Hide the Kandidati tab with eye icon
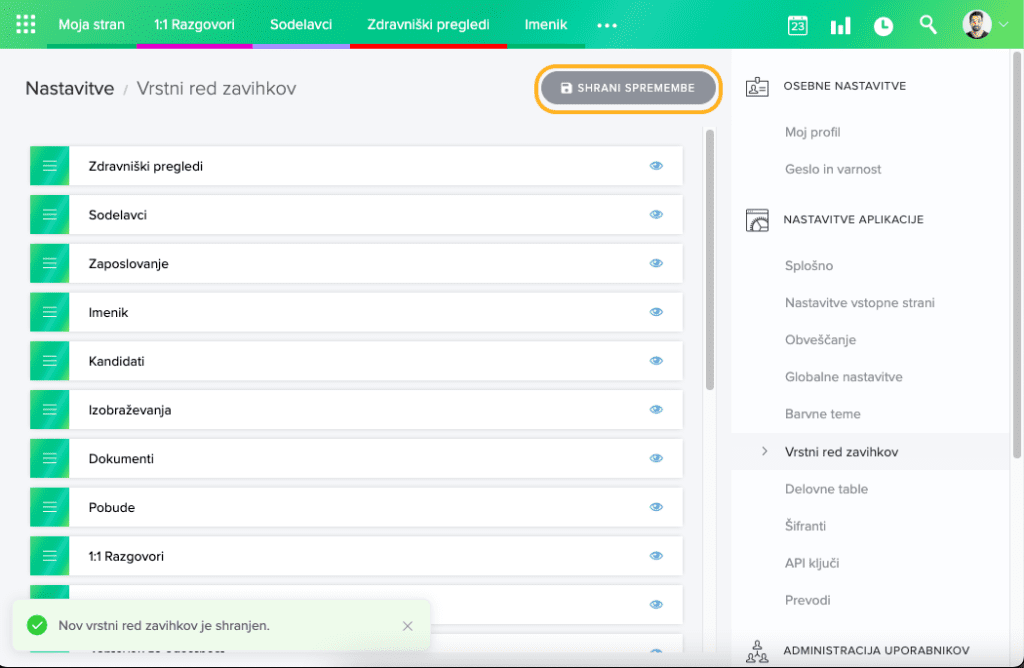Viewport: 1024px width, 668px height. click(657, 361)
